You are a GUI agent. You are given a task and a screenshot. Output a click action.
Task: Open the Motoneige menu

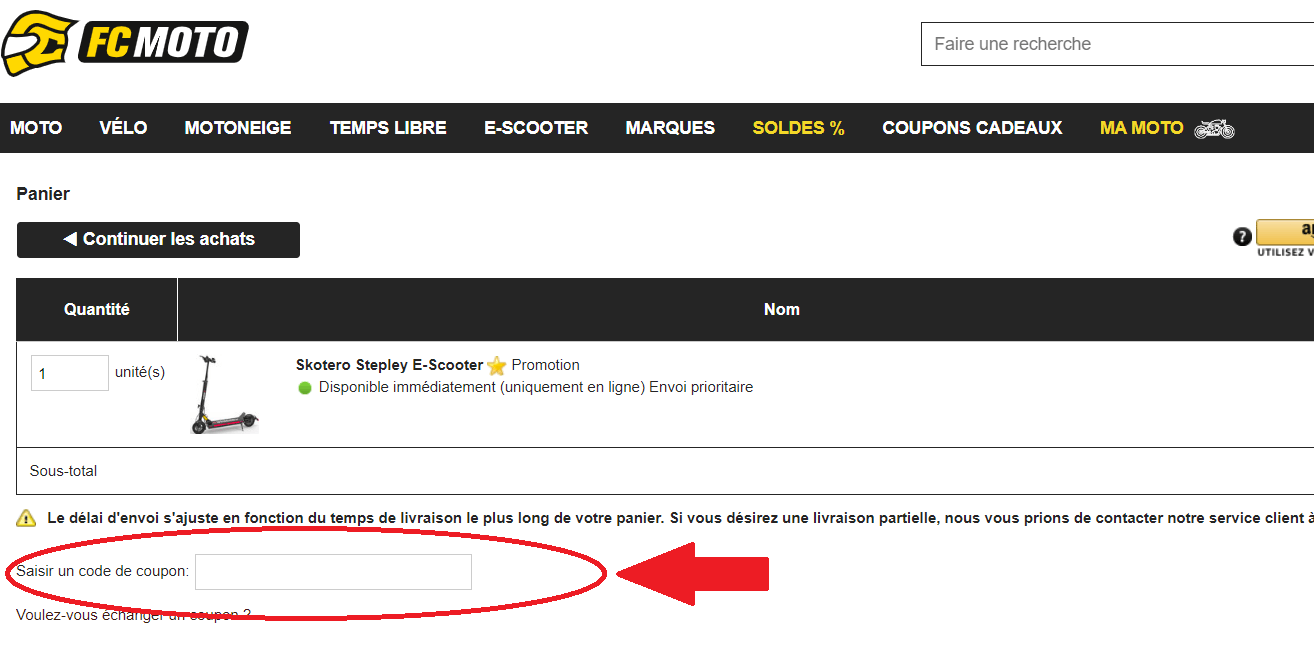[238, 128]
